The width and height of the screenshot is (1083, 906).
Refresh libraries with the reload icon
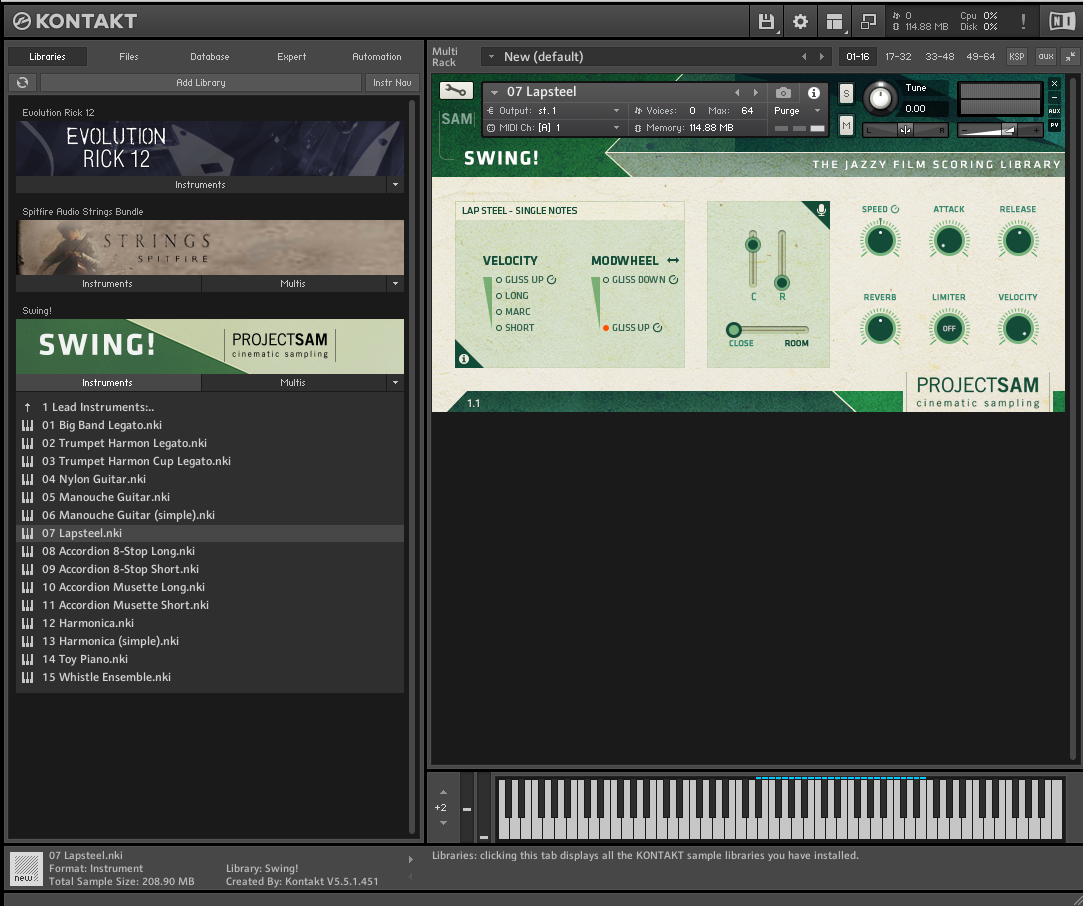point(23,82)
